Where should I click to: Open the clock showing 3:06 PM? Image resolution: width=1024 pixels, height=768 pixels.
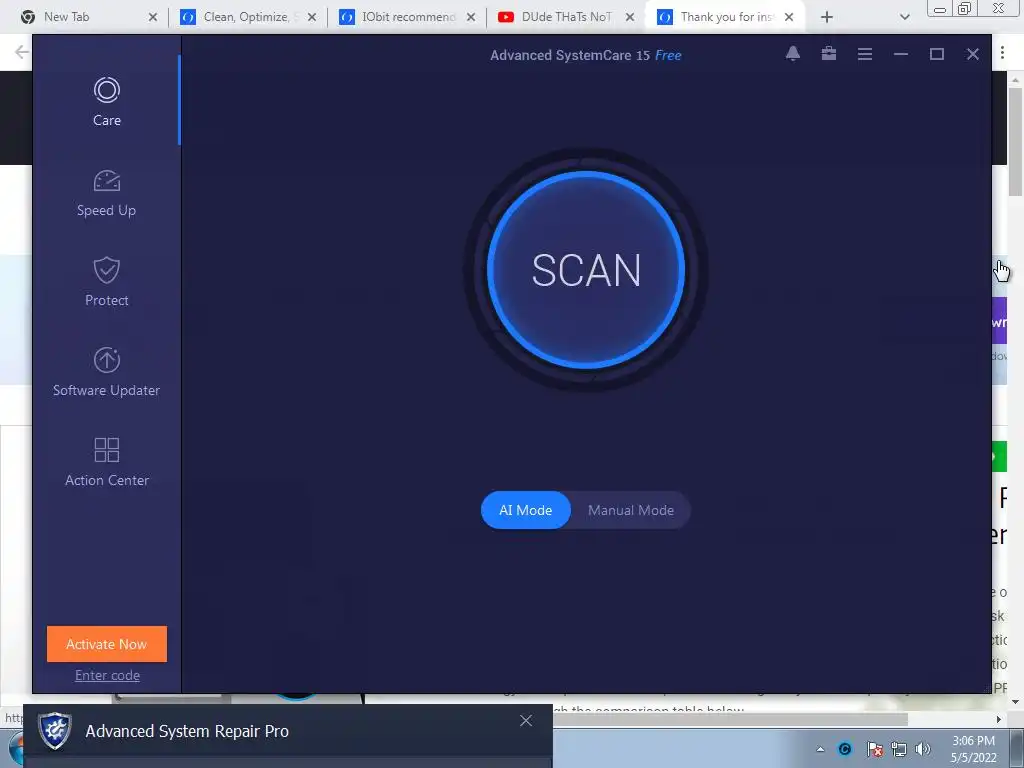973,749
